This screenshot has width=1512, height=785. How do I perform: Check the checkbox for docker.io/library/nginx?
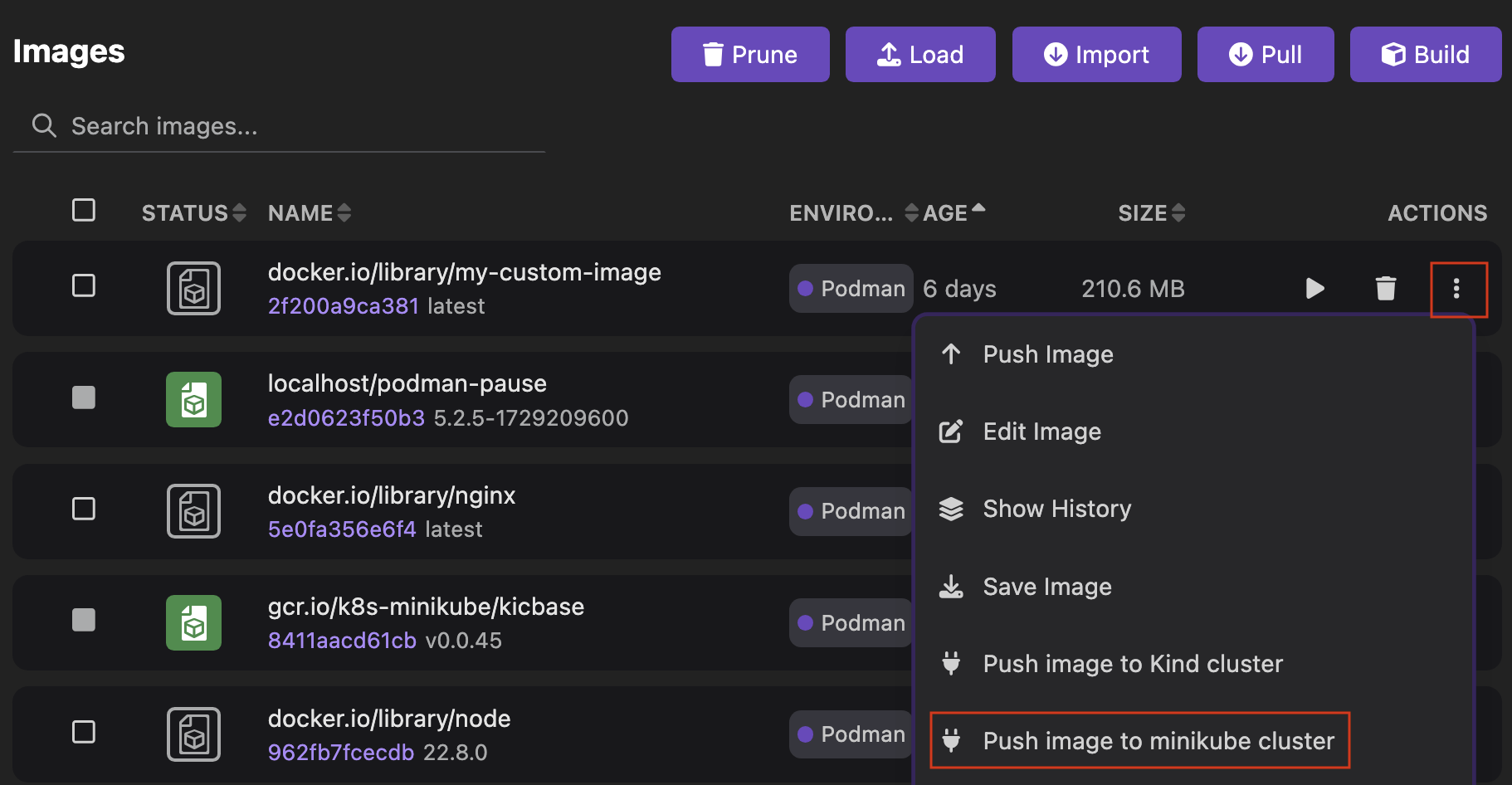coord(83,509)
